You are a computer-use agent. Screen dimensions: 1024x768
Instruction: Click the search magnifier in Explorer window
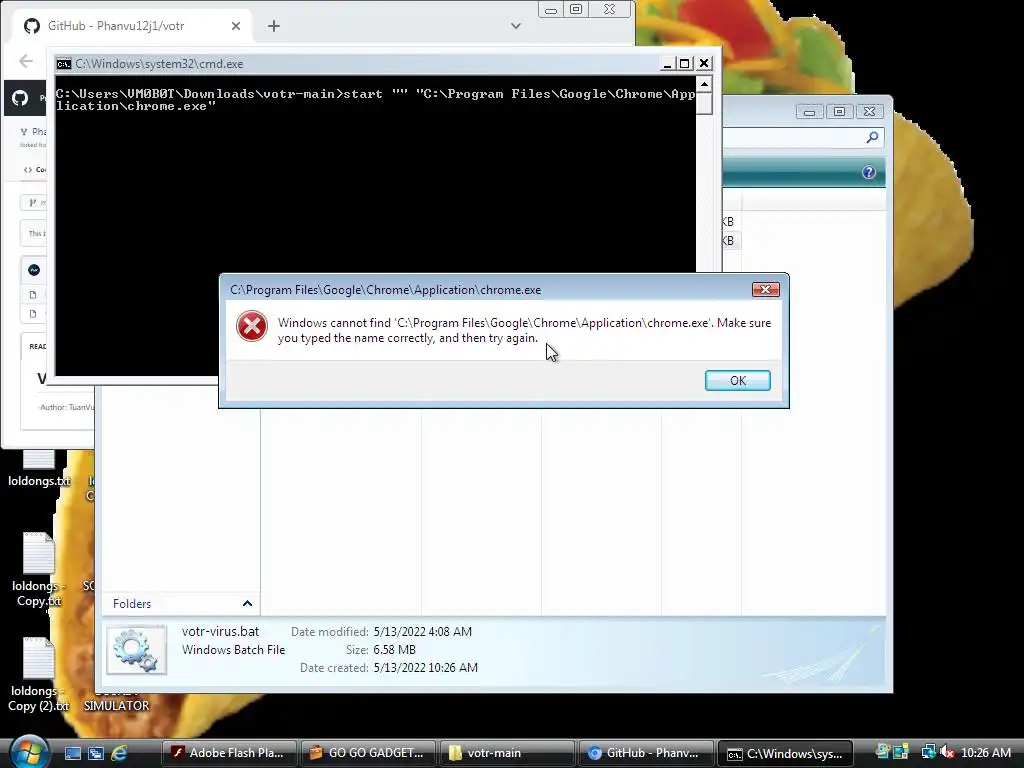(872, 137)
